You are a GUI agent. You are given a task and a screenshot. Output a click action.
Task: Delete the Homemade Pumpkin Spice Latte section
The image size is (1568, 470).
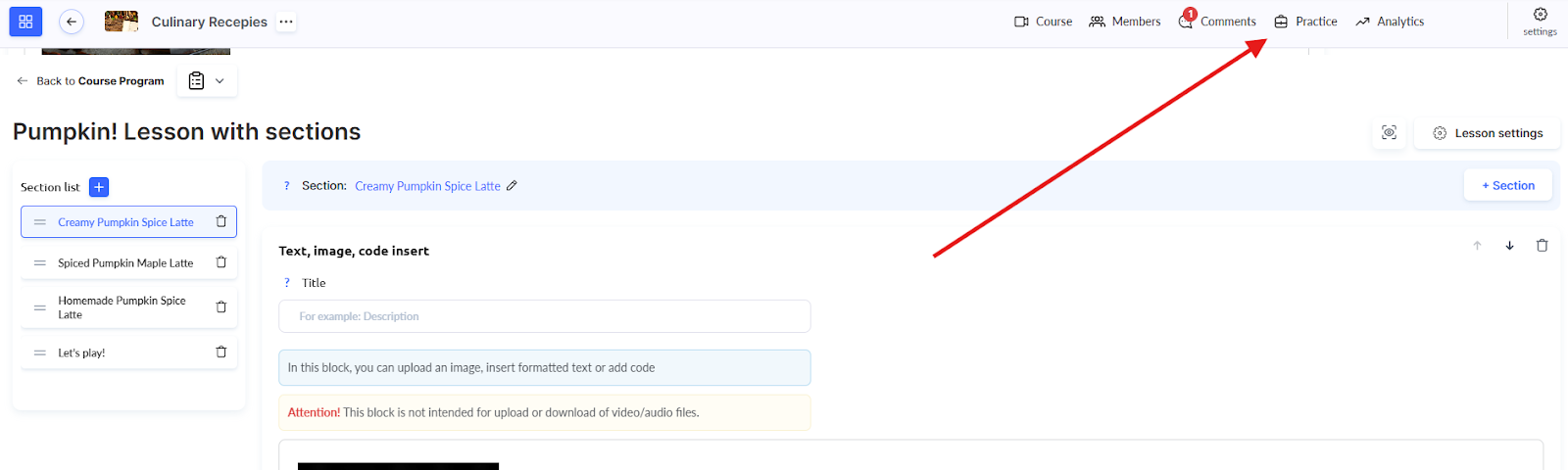pos(221,307)
